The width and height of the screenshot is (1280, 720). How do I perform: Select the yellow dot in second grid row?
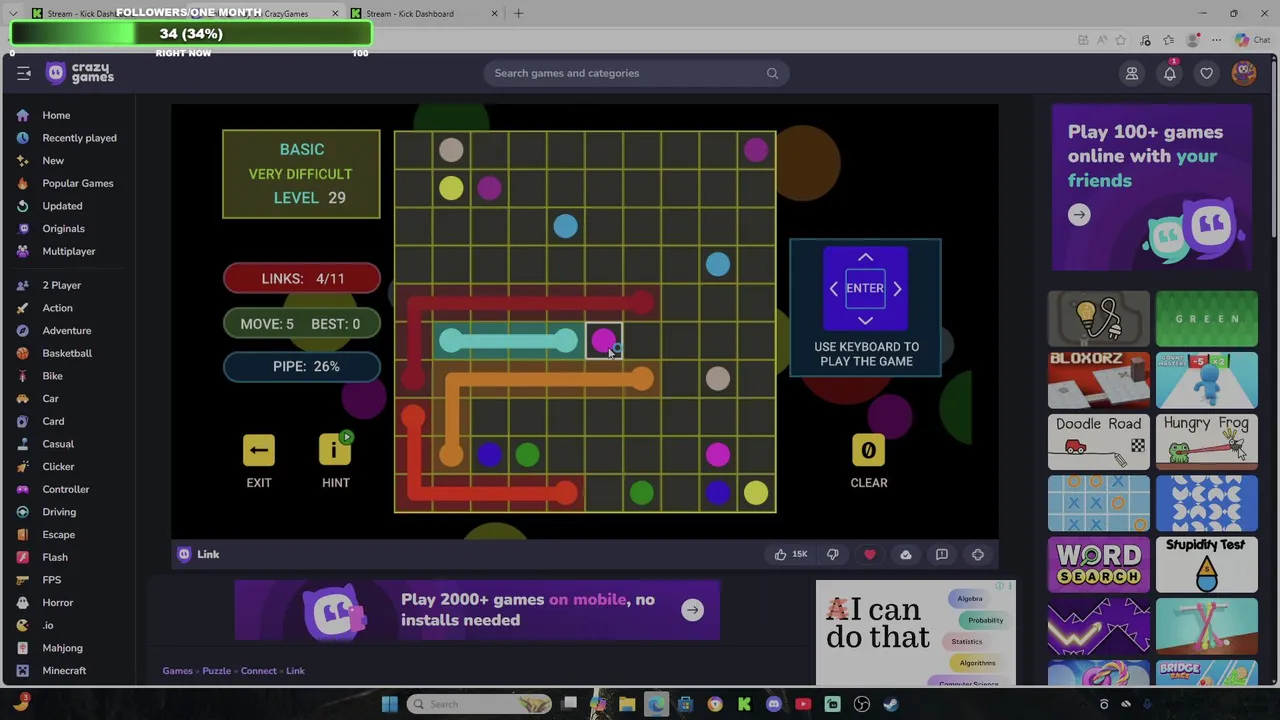[451, 188]
